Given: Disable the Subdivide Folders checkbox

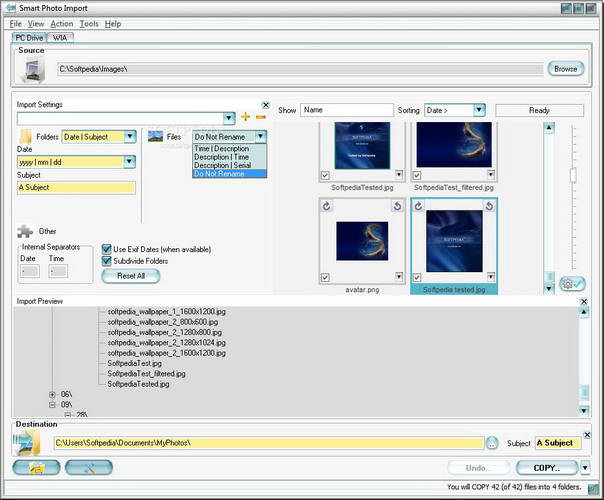Looking at the screenshot, I should pyautogui.click(x=107, y=261).
